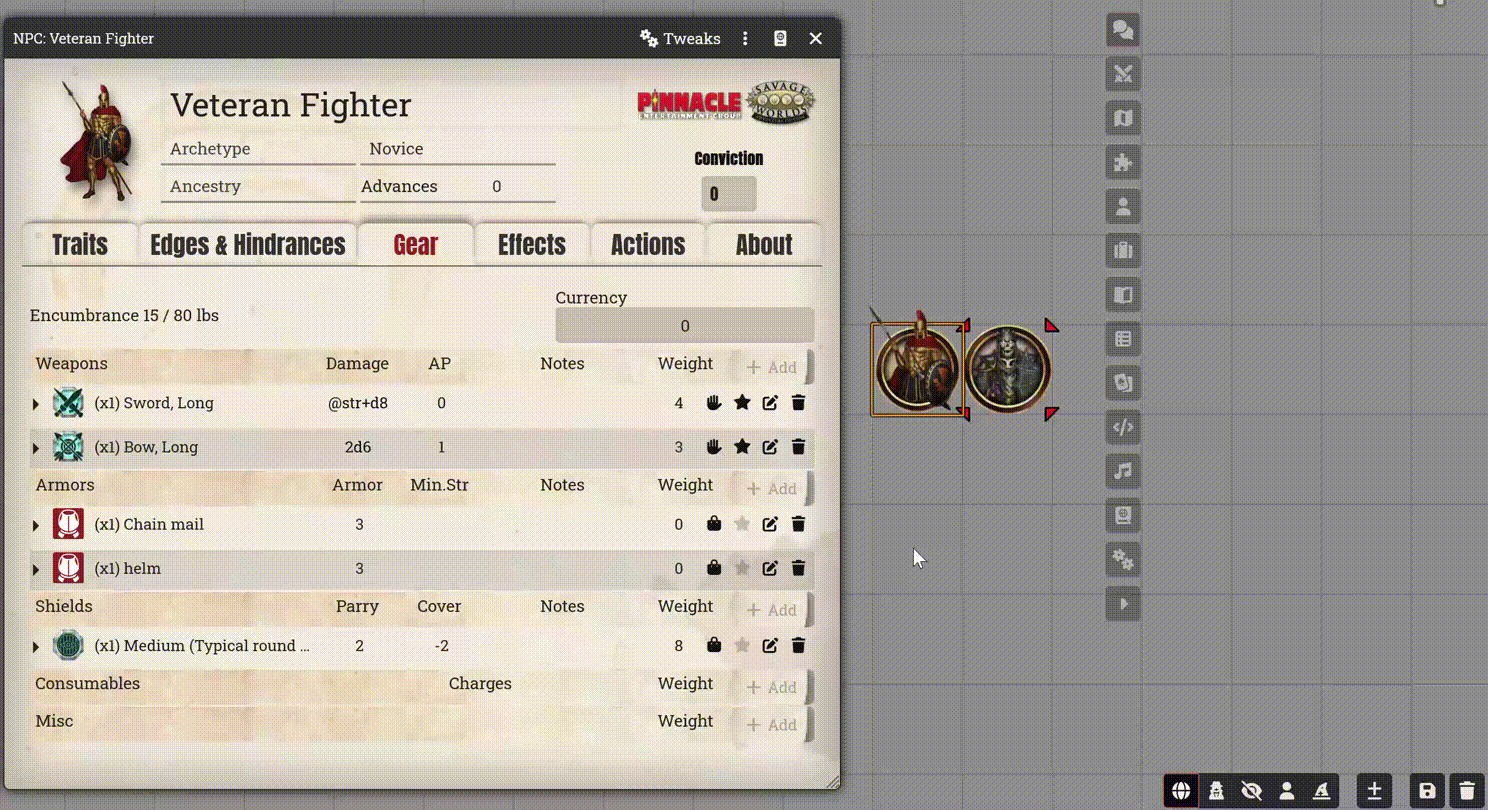Toggle favorite star for Bow, Long

click(742, 447)
